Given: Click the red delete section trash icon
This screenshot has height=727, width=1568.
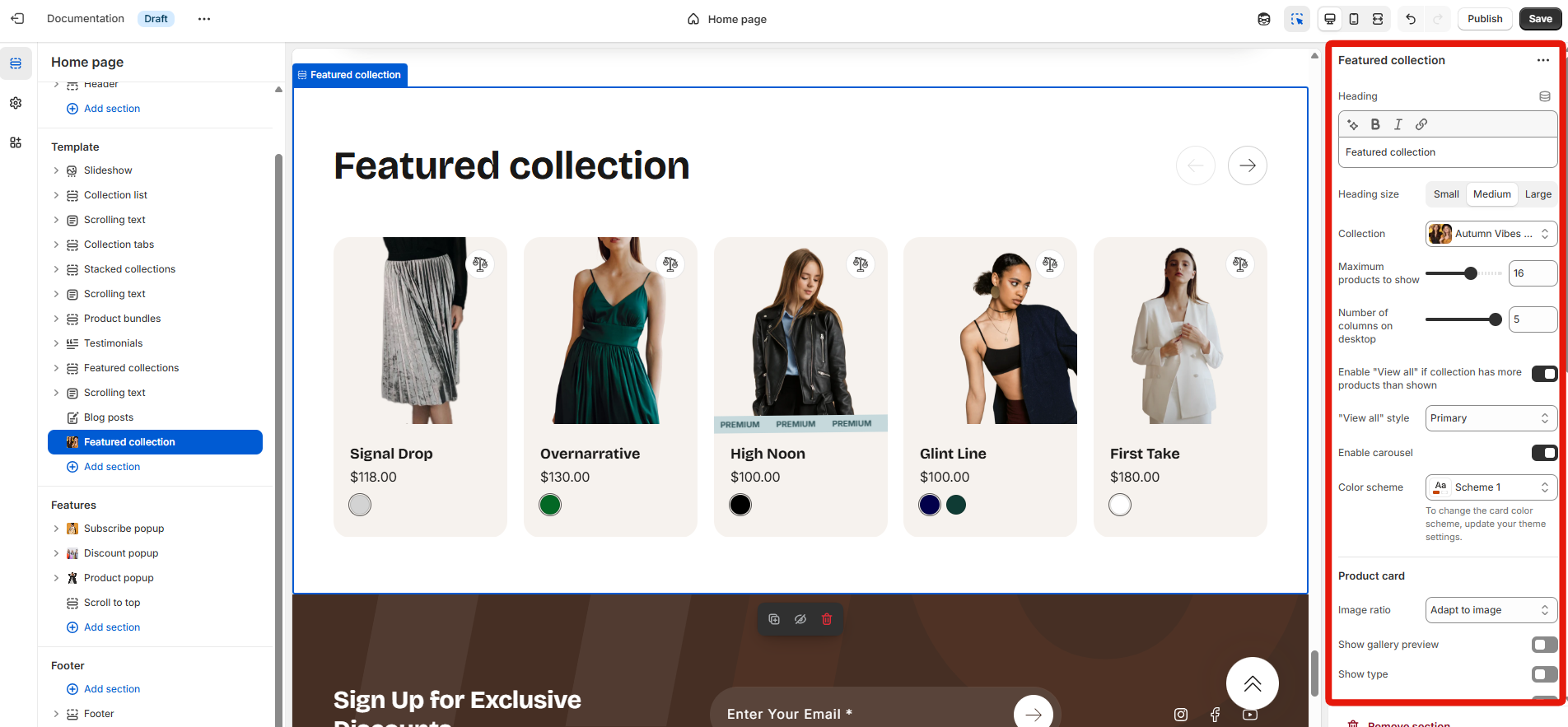Looking at the screenshot, I should tap(827, 619).
